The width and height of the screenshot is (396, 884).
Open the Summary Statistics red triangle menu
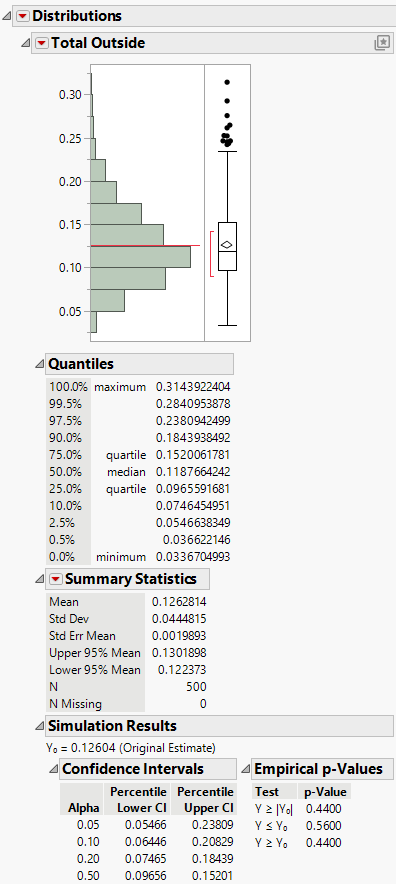[x=55, y=579]
